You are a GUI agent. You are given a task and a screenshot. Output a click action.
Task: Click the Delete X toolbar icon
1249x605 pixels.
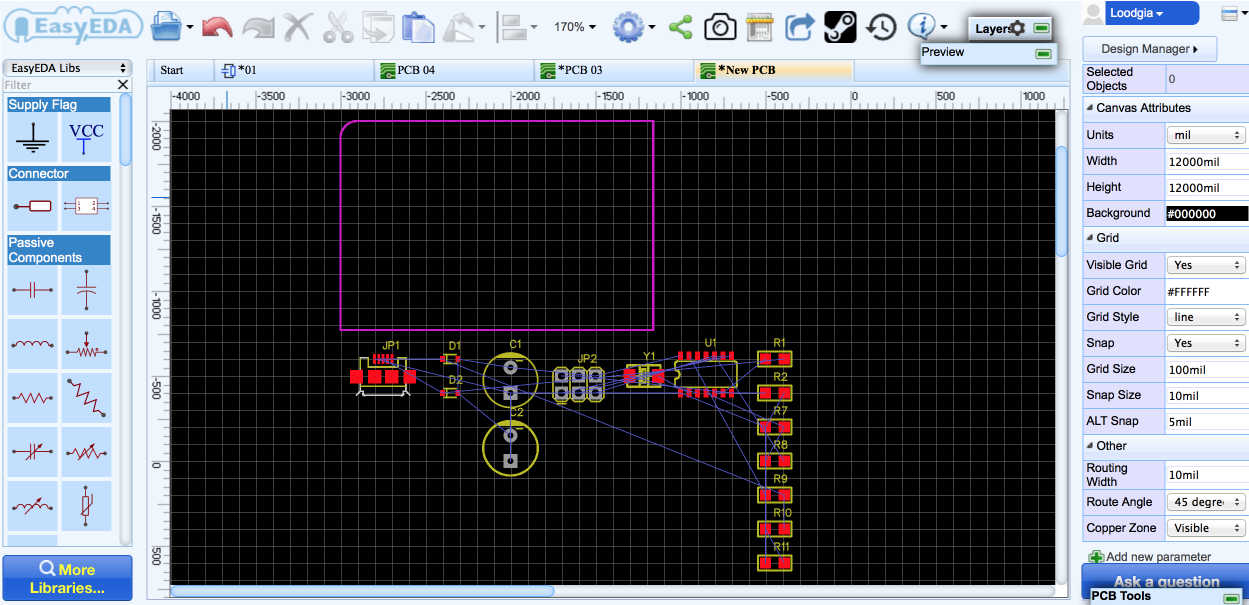298,27
